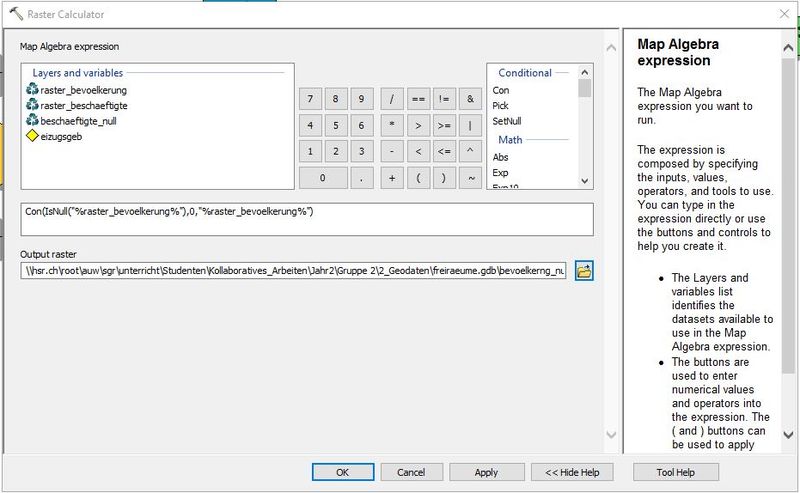
Task: Collapse help with Hide Help button
Action: (x=565, y=472)
